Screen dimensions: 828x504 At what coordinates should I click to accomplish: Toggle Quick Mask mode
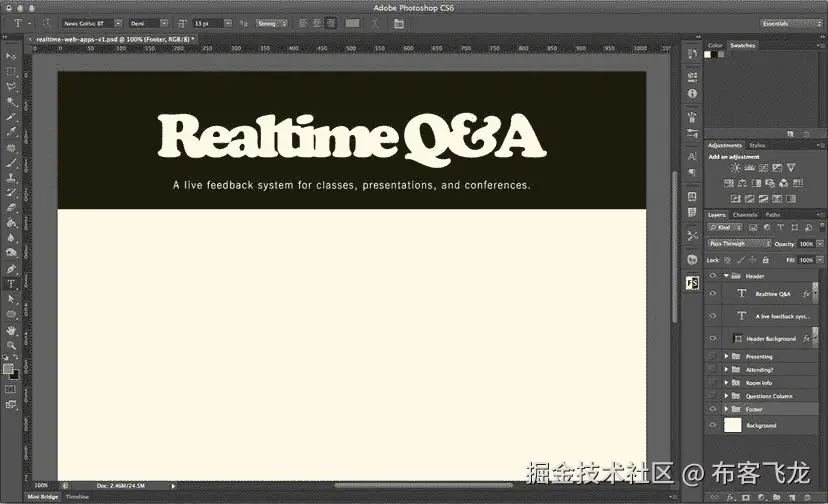(x=11, y=389)
